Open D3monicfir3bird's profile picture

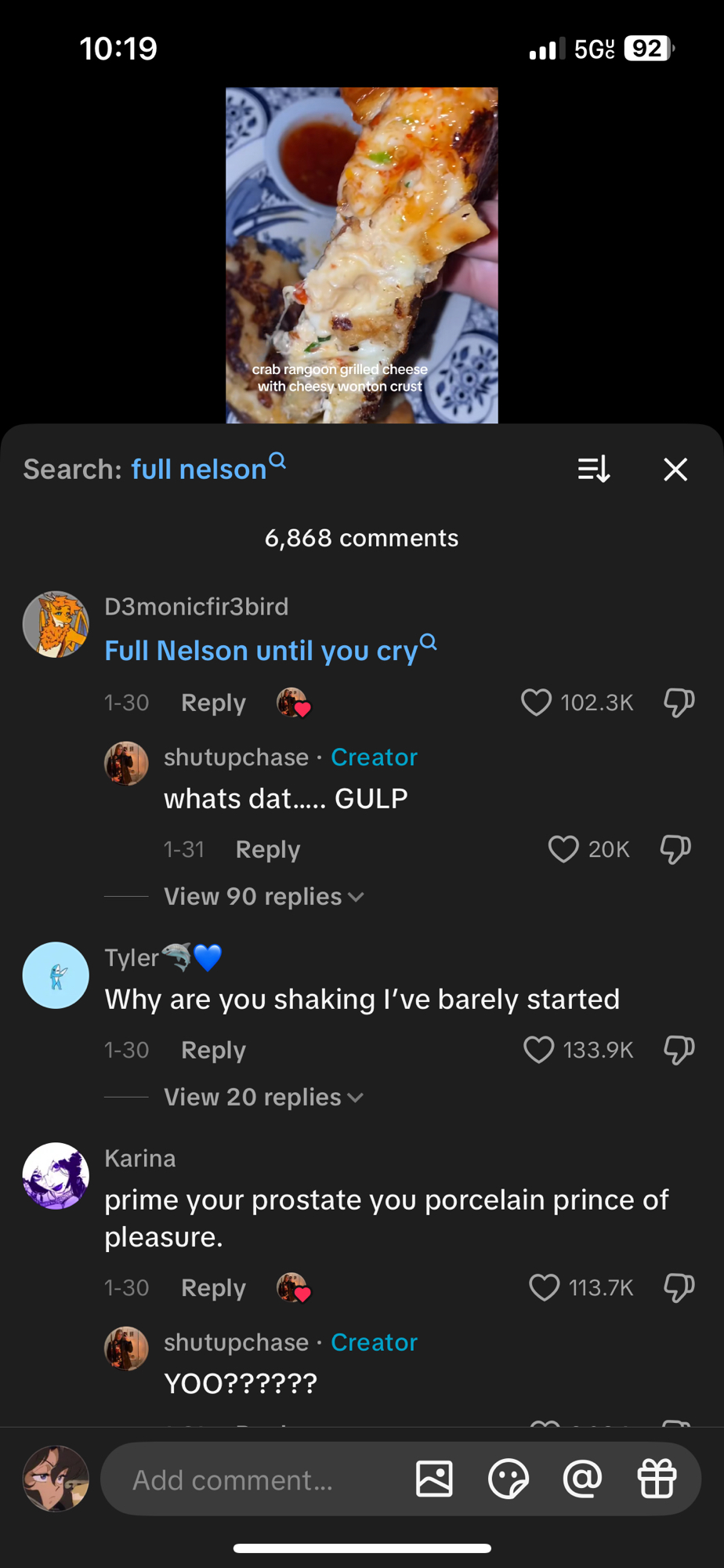click(56, 624)
